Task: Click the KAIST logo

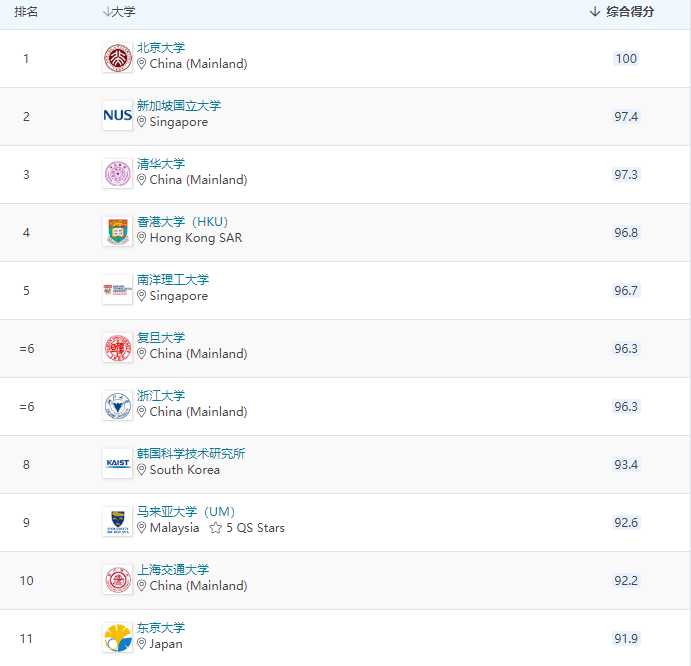Action: pos(117,463)
